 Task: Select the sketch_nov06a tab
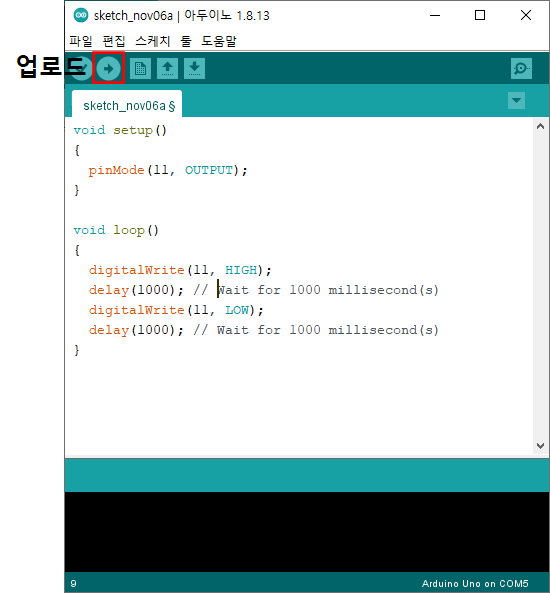(127, 104)
